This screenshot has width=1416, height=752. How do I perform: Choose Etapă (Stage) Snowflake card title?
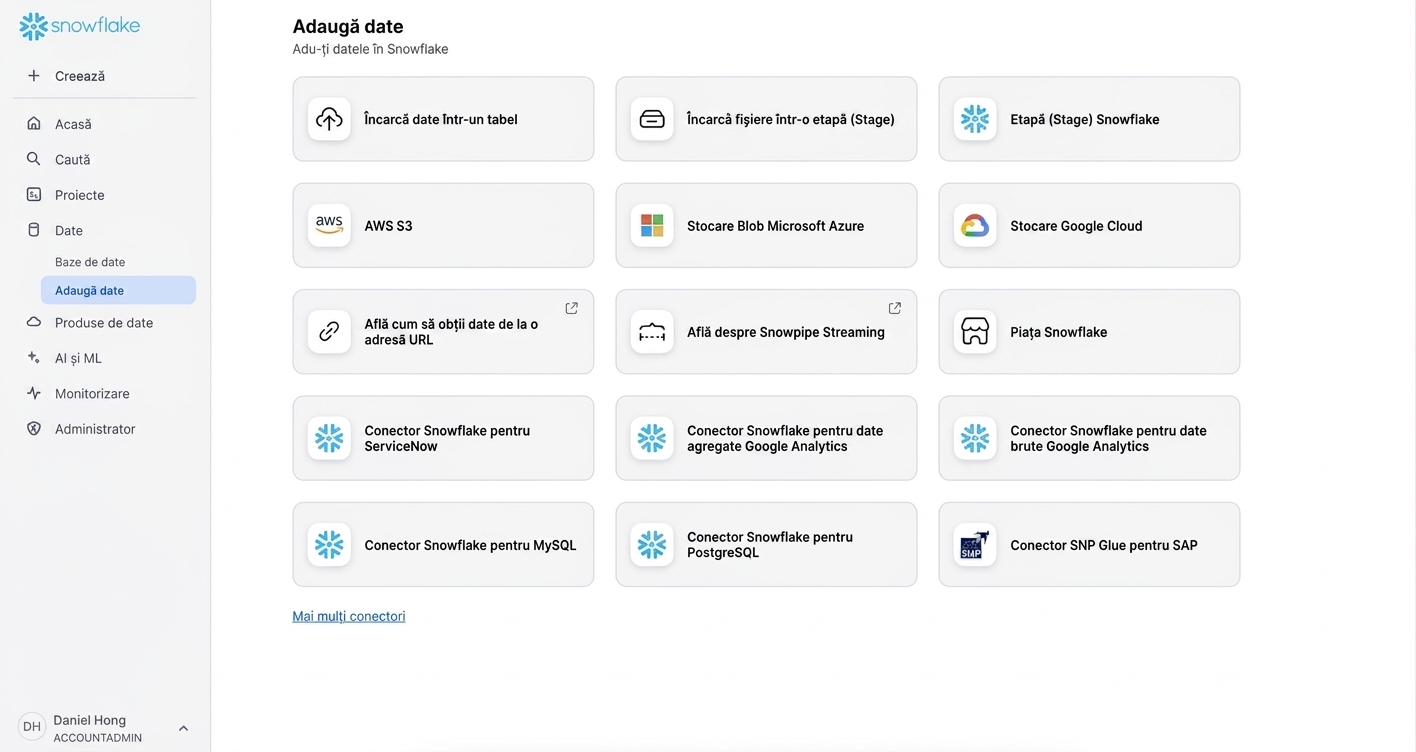[1085, 119]
